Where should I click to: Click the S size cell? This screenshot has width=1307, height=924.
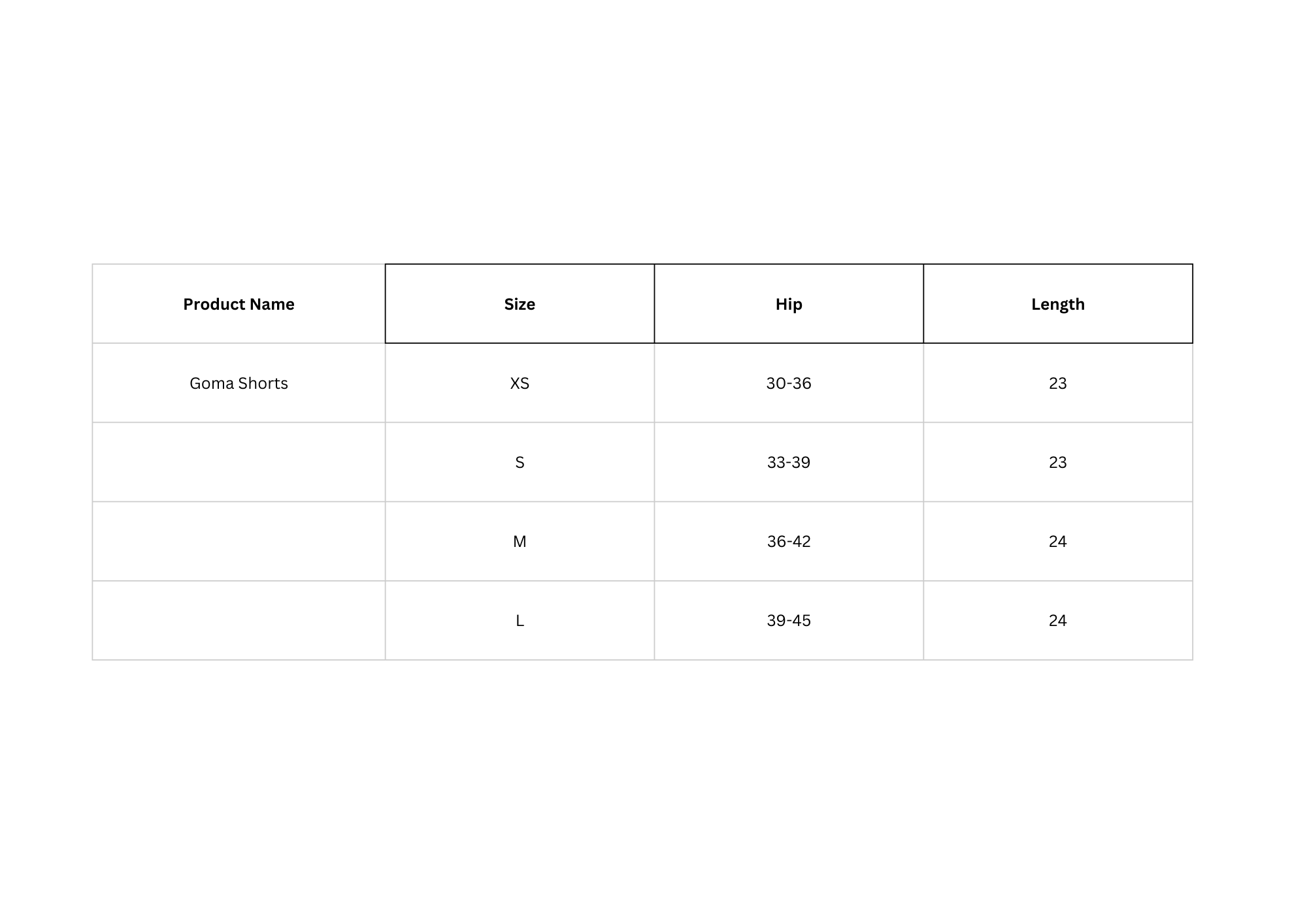tap(520, 462)
